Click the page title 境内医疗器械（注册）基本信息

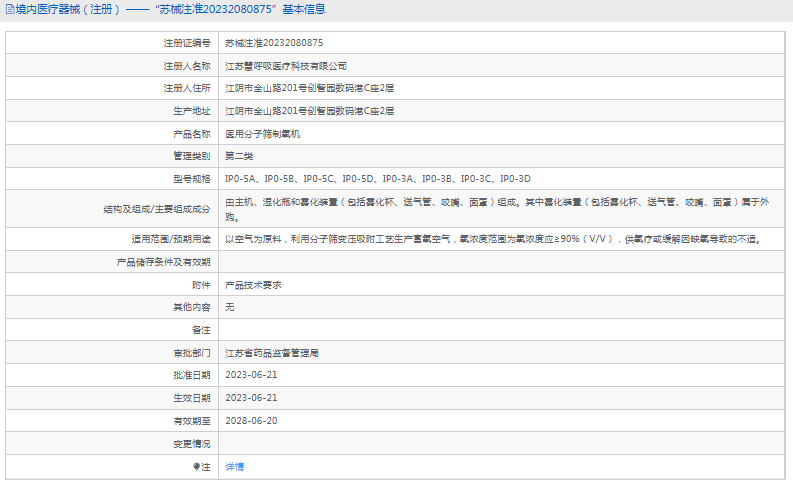click(x=170, y=9)
